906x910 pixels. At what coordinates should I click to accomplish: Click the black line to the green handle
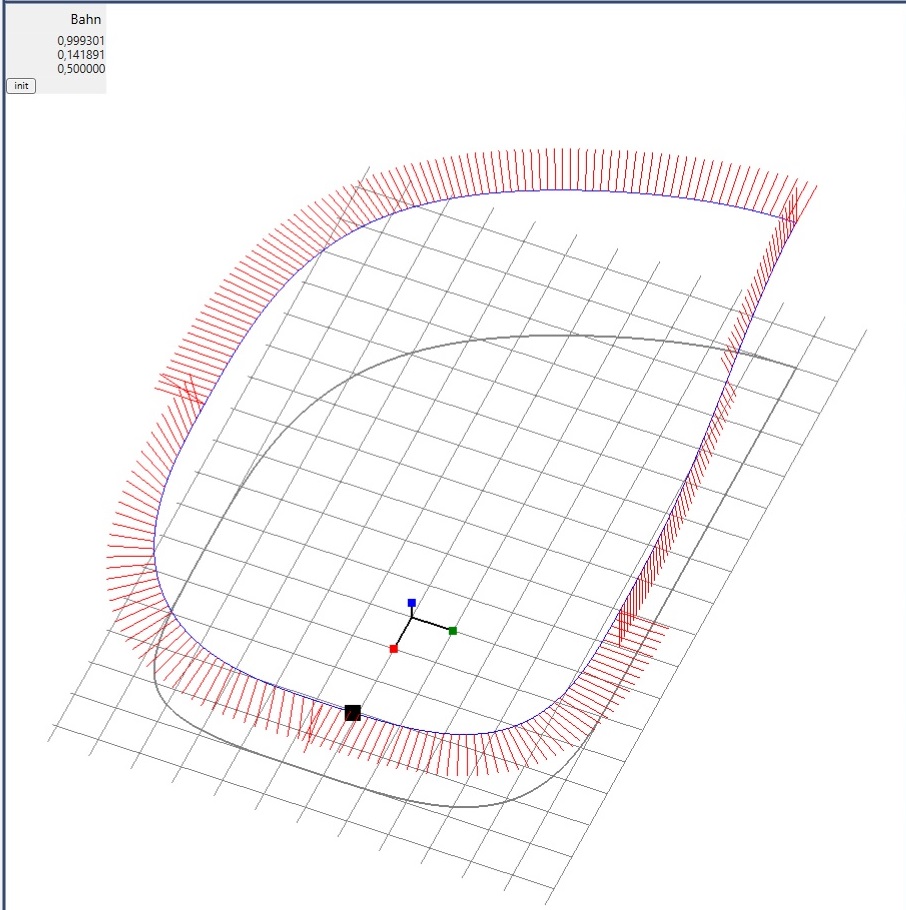pyautogui.click(x=432, y=625)
